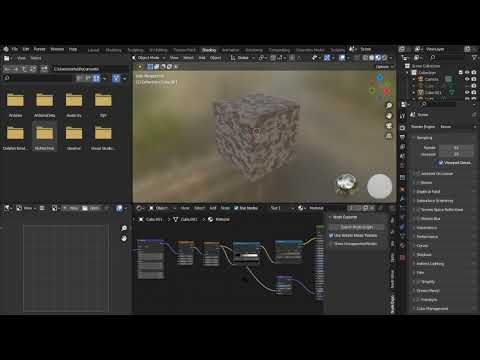480x360 pixels.
Task: Click the viewport zoom magnifier gizmo
Action: pos(389,106)
